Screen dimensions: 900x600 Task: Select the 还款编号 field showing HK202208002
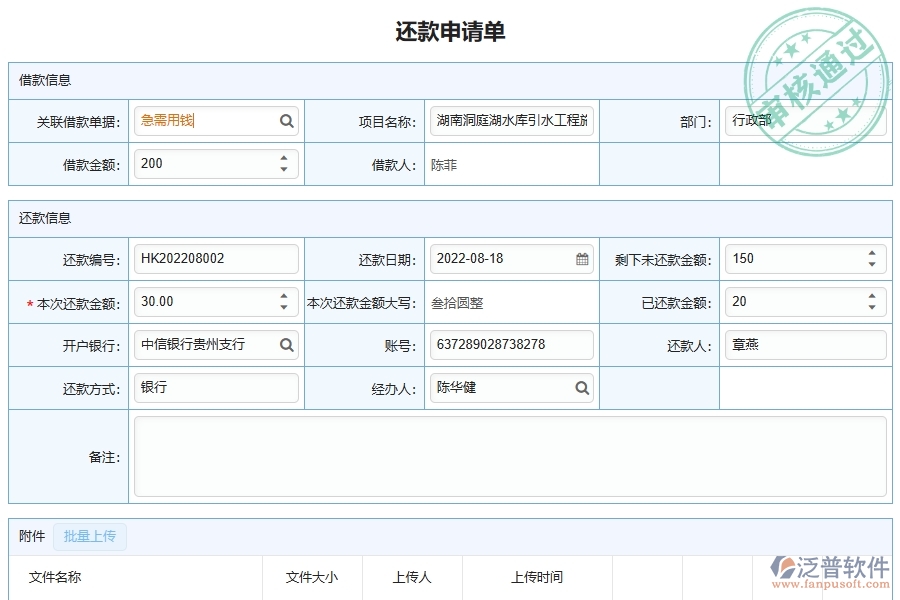(x=216, y=258)
